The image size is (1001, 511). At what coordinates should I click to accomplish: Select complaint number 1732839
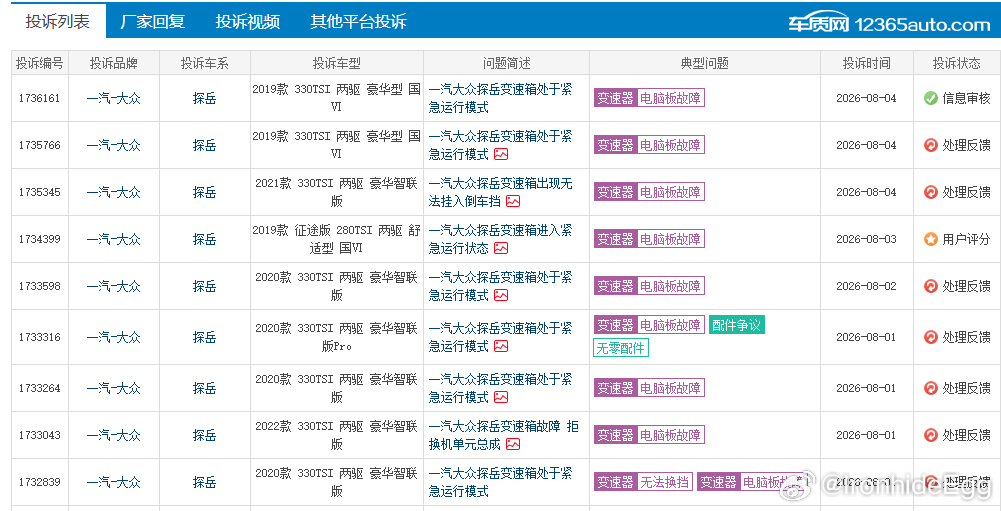[x=40, y=482]
